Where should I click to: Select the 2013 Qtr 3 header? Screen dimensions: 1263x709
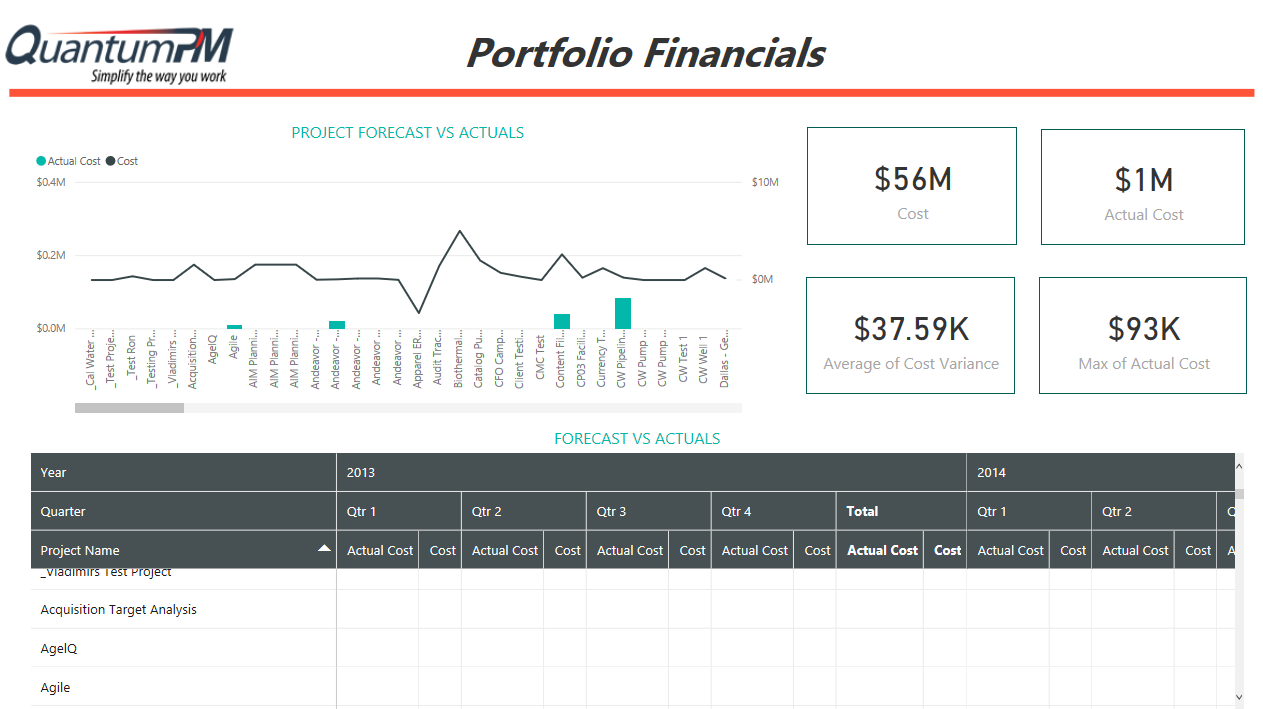[x=649, y=511]
